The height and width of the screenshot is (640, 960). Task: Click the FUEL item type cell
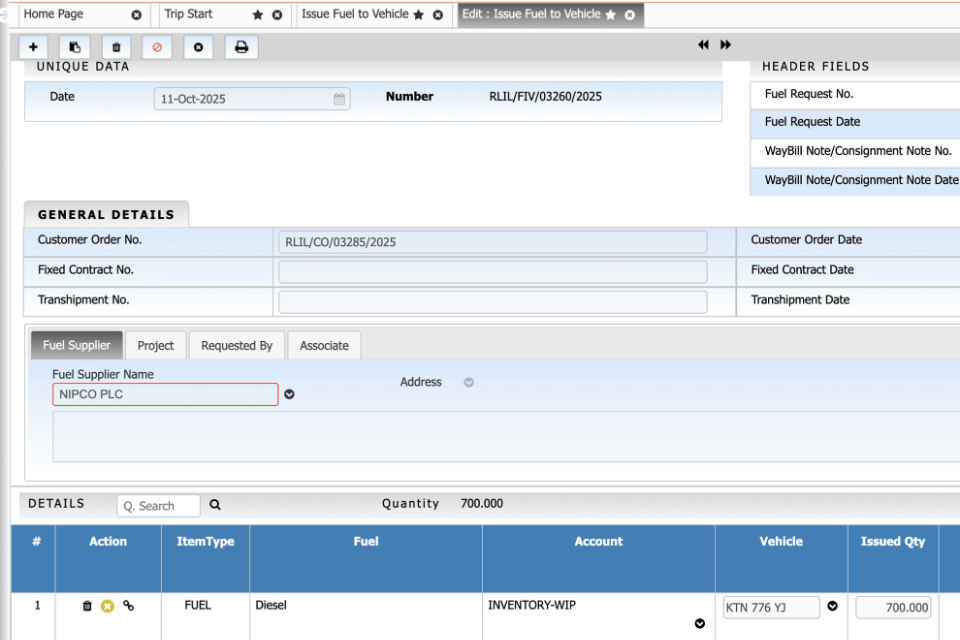coord(198,605)
